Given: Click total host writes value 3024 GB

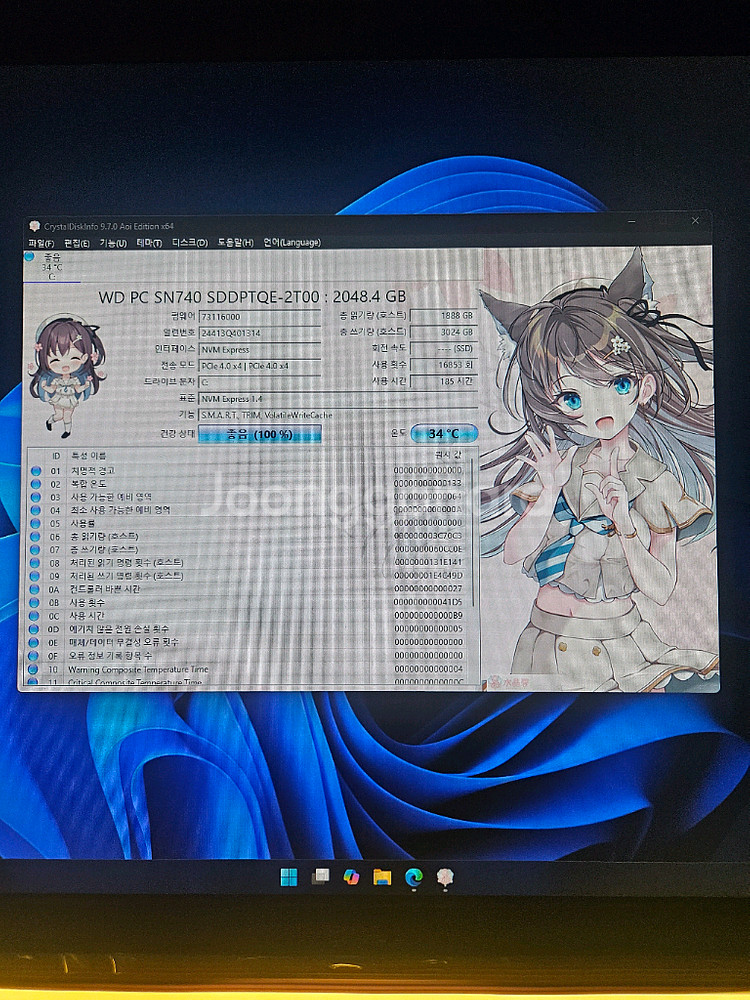Looking at the screenshot, I should (443, 332).
